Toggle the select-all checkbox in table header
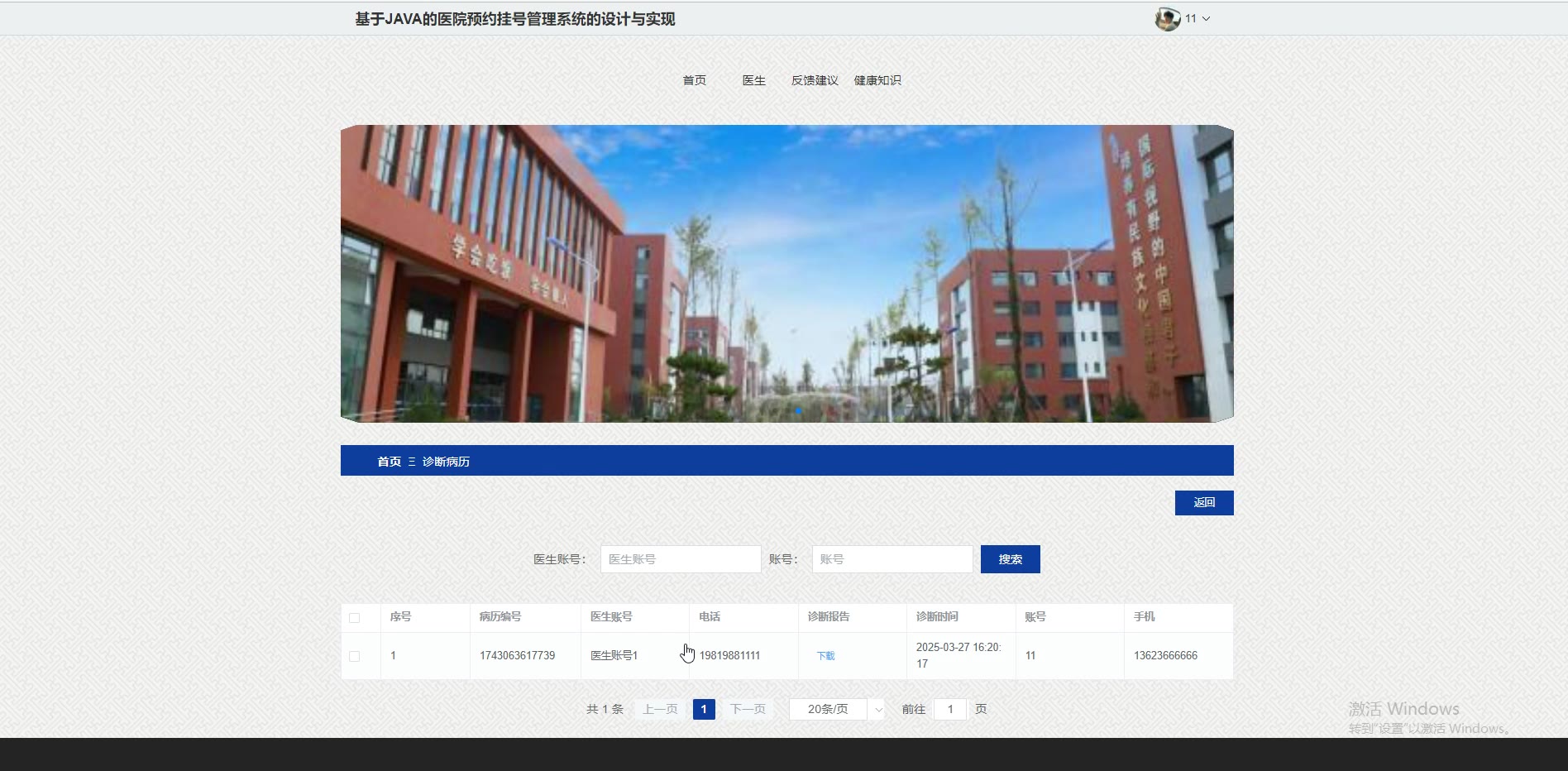Screen dimensions: 1568x771 [x=355, y=618]
